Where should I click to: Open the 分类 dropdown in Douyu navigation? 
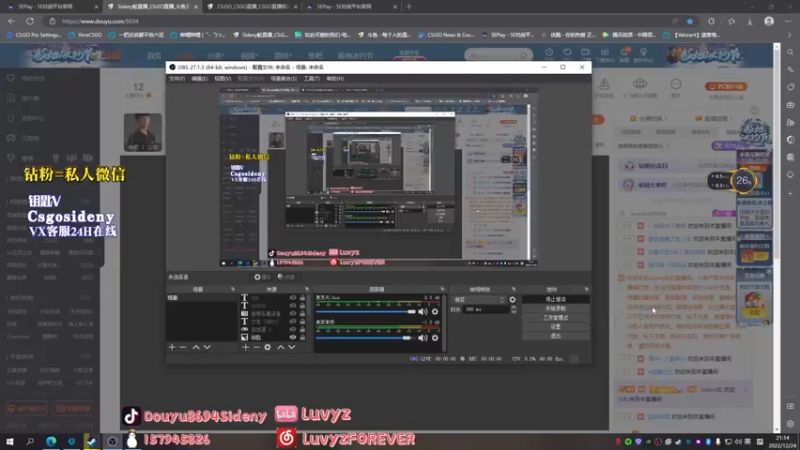pos(215,56)
